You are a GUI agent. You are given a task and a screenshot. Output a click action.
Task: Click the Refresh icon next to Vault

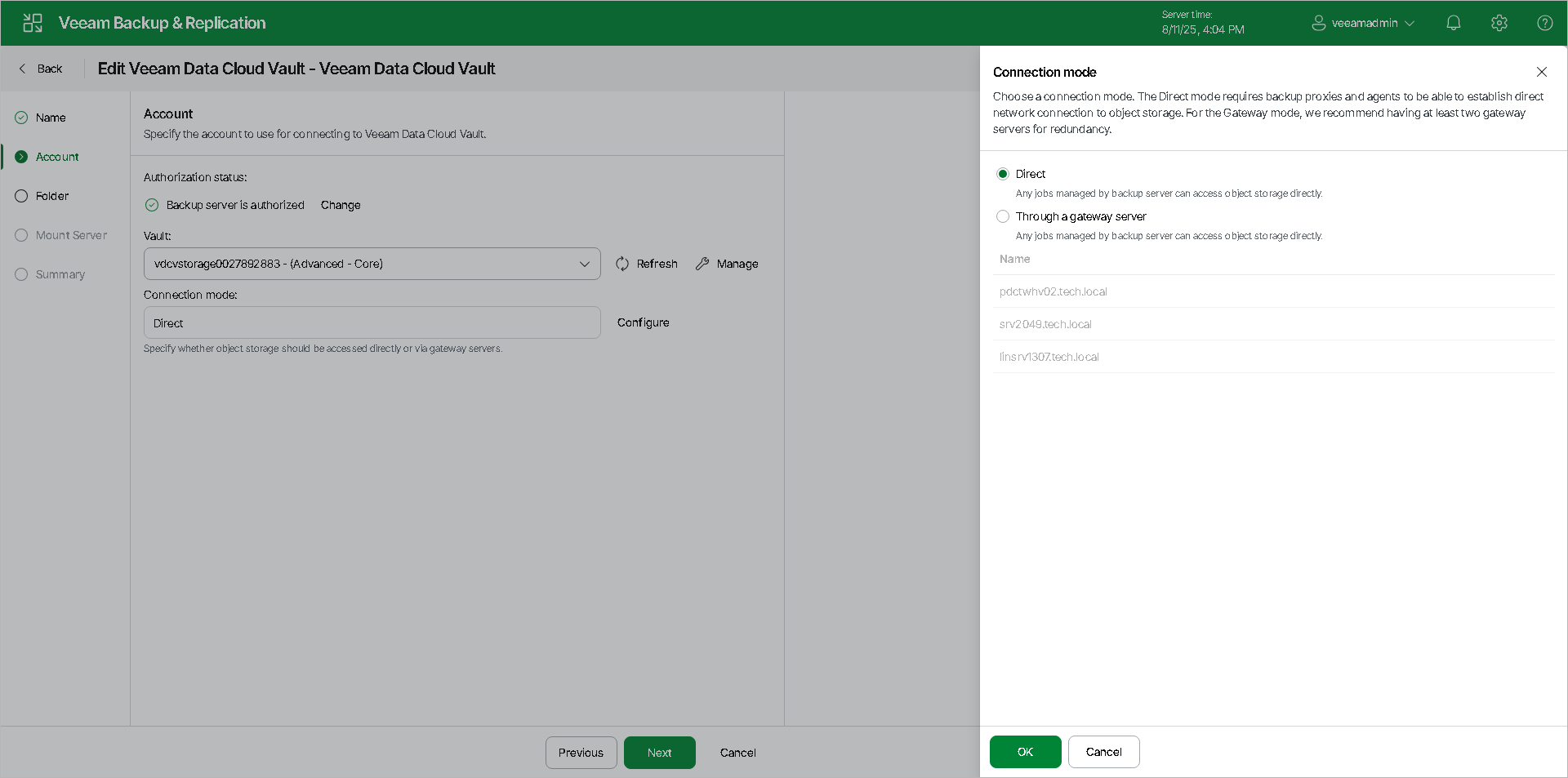(x=622, y=264)
